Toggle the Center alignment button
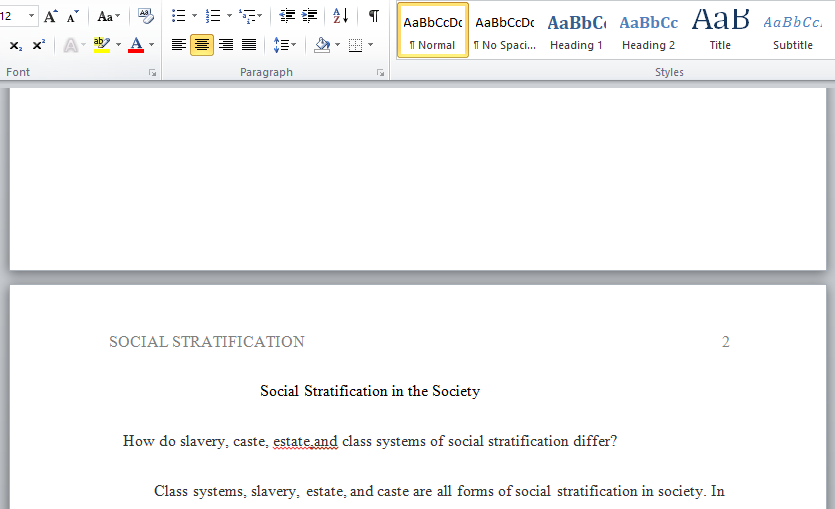835x509 pixels. (202, 45)
